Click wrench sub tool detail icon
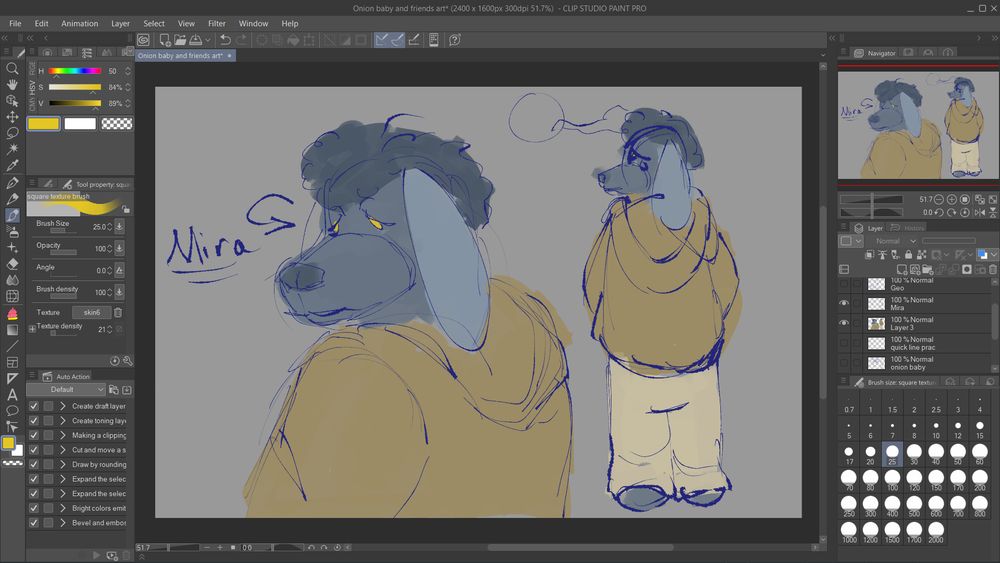1000x563 pixels. tap(128, 361)
